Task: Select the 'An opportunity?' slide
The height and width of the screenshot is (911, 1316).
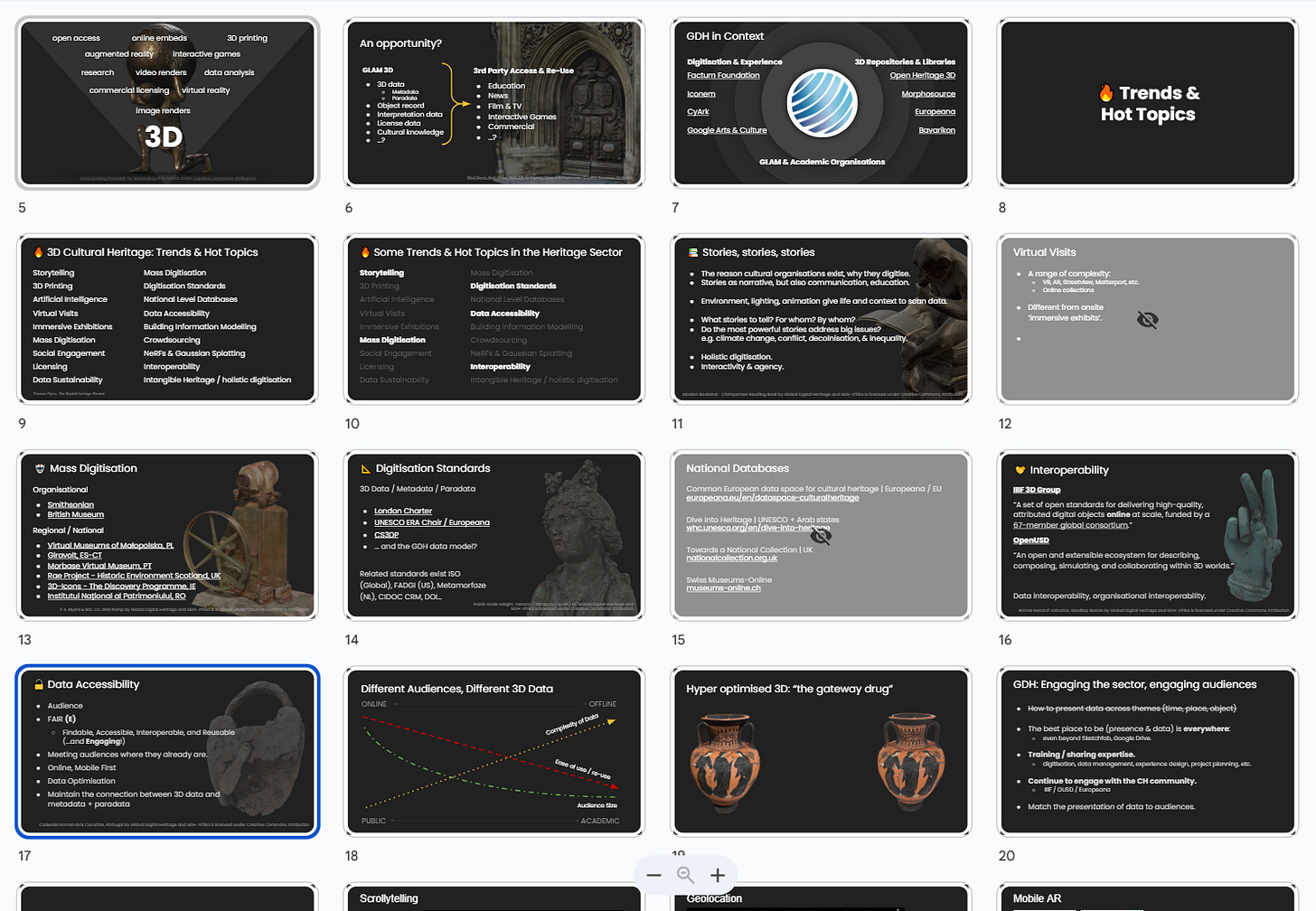Action: [494, 103]
